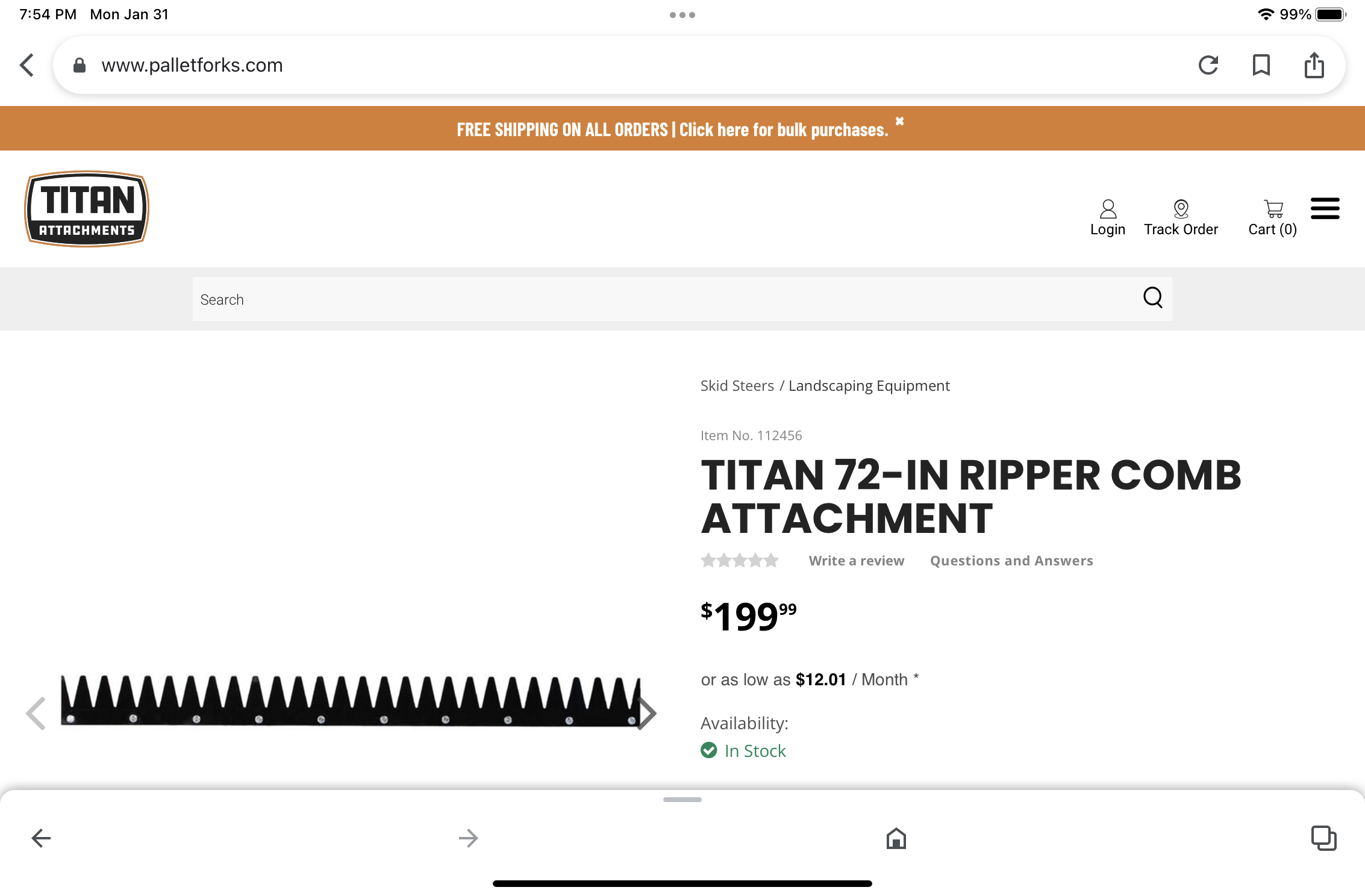View the shopping Cart (0)
Viewport: 1365px width, 896px height.
pyautogui.click(x=1273, y=218)
